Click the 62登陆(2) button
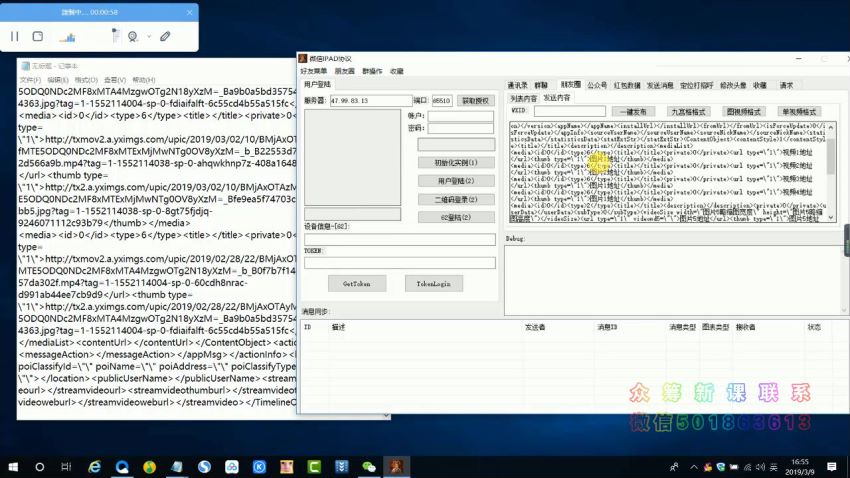Image resolution: width=850 pixels, height=478 pixels. [456, 217]
